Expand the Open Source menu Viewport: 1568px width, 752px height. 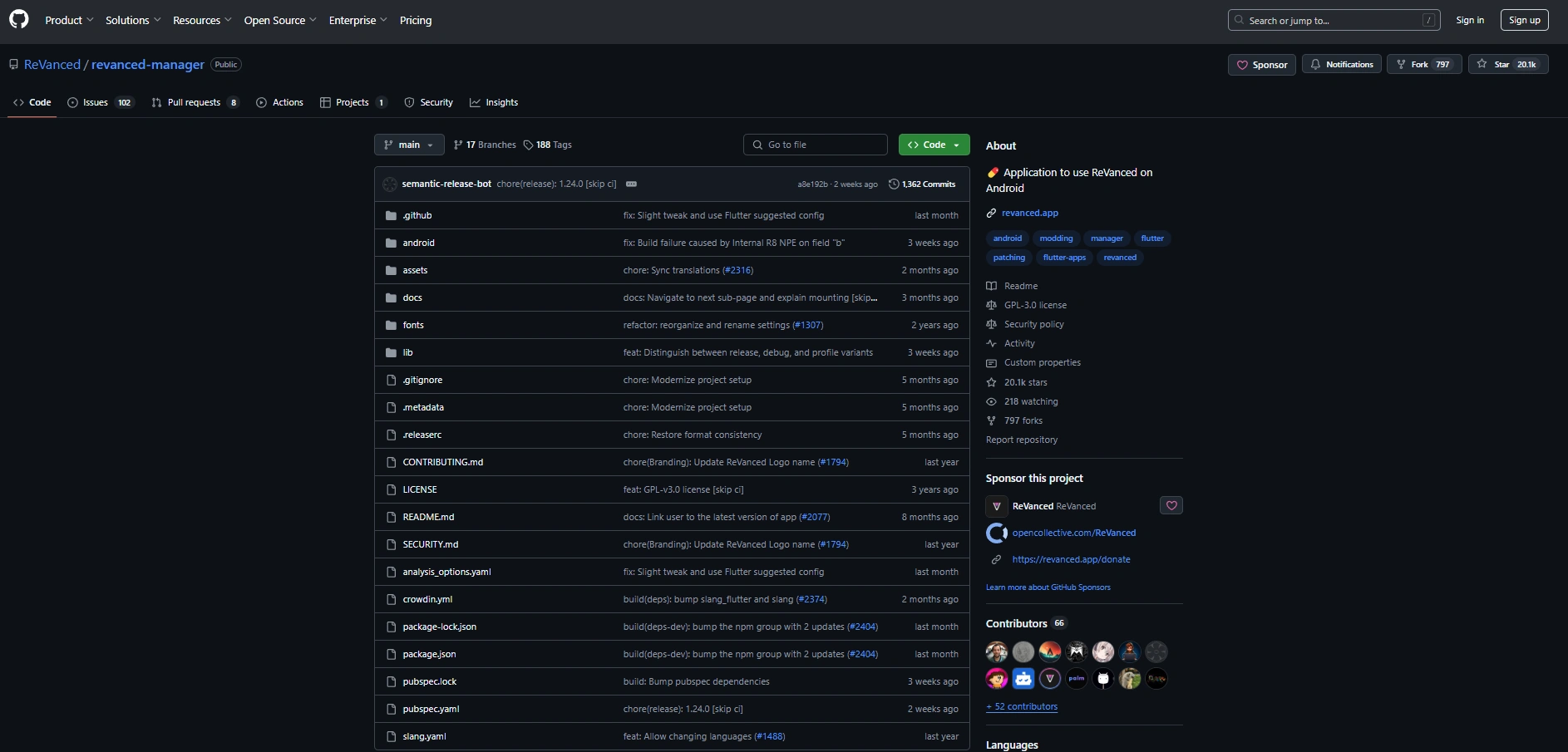pyautogui.click(x=280, y=20)
